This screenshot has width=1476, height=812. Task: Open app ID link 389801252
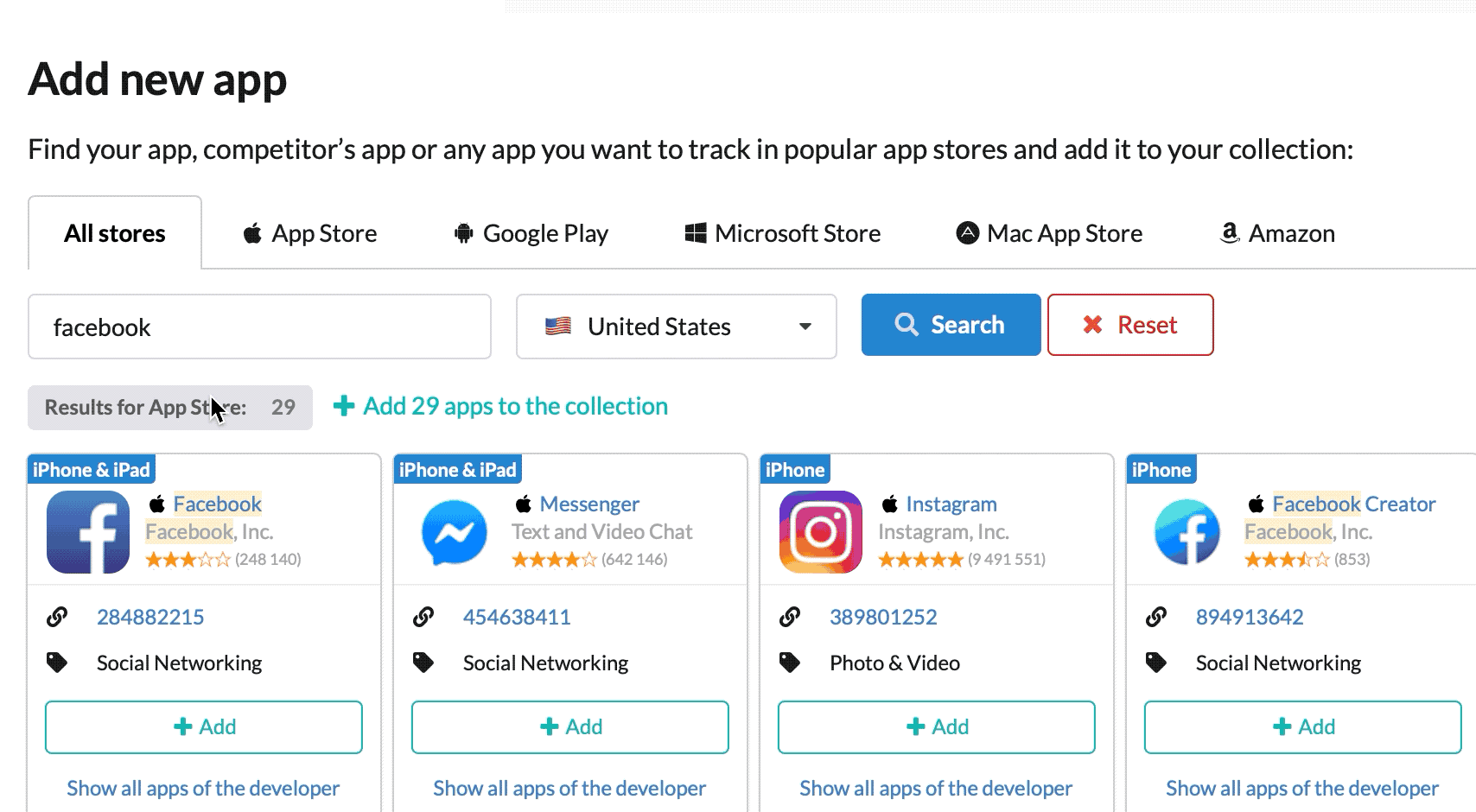click(882, 617)
